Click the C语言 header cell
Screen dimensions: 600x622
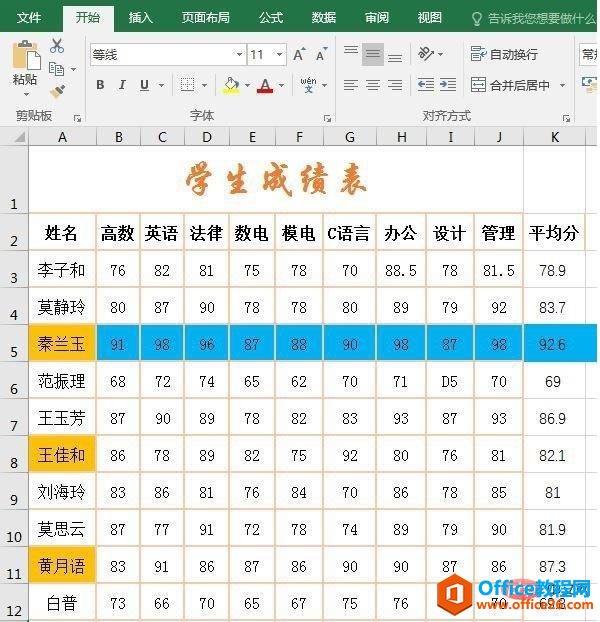coord(349,232)
